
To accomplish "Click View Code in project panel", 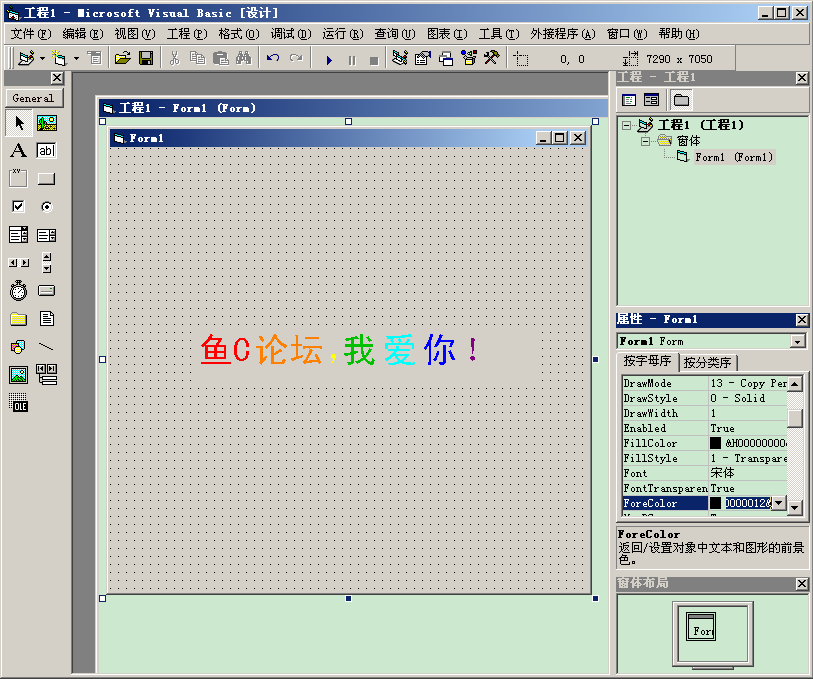I will pyautogui.click(x=629, y=100).
